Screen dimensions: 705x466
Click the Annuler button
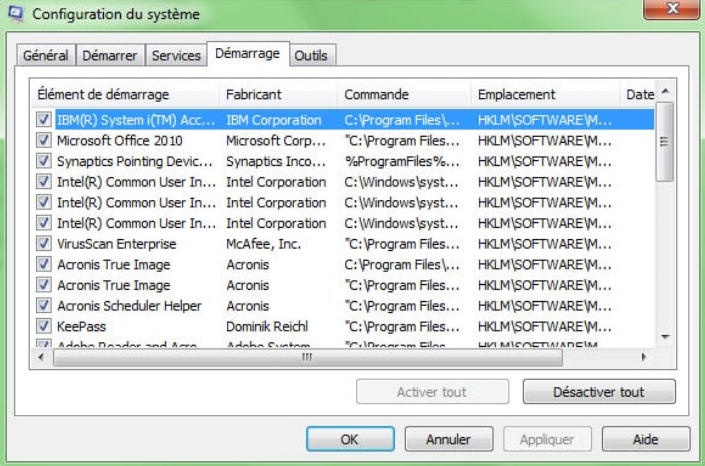pos(449,439)
